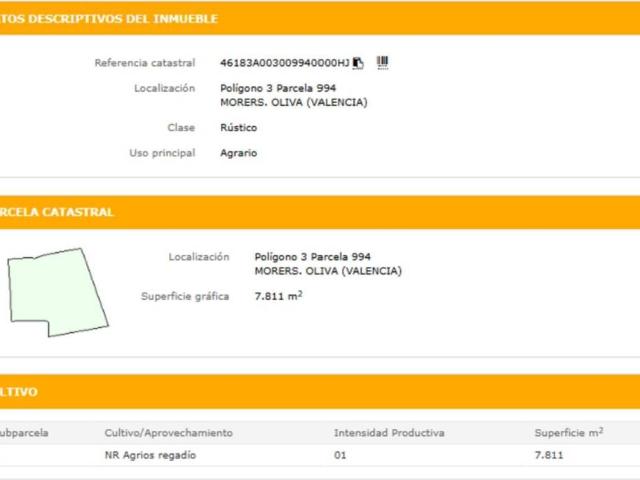The height and width of the screenshot is (480, 640).
Task: Click 'Superficie m²' column header
Action: pyautogui.click(x=569, y=432)
